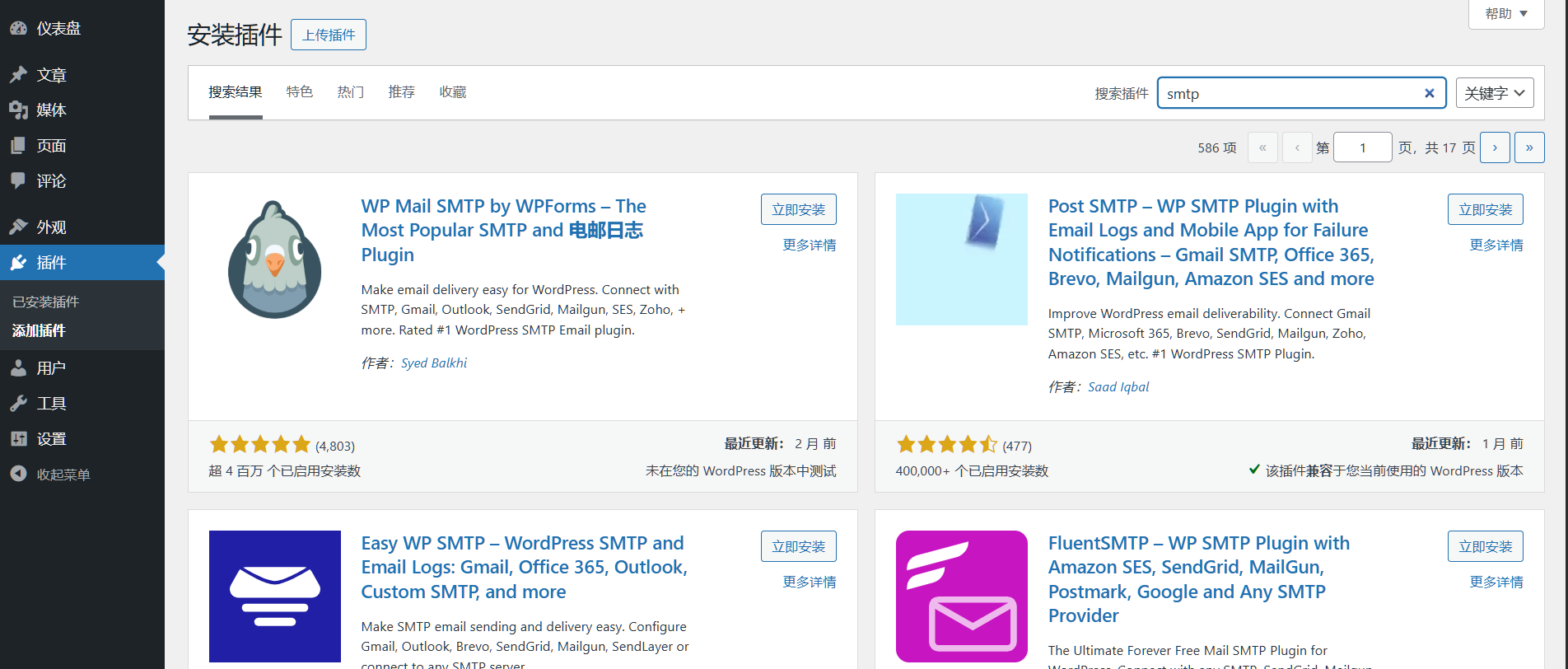
Task: Click 超 4 百万 个已启用安装数 text
Action: (285, 470)
